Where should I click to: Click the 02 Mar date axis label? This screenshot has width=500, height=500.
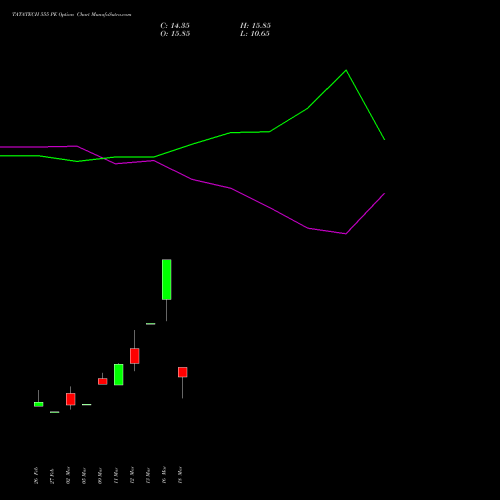pos(68,475)
